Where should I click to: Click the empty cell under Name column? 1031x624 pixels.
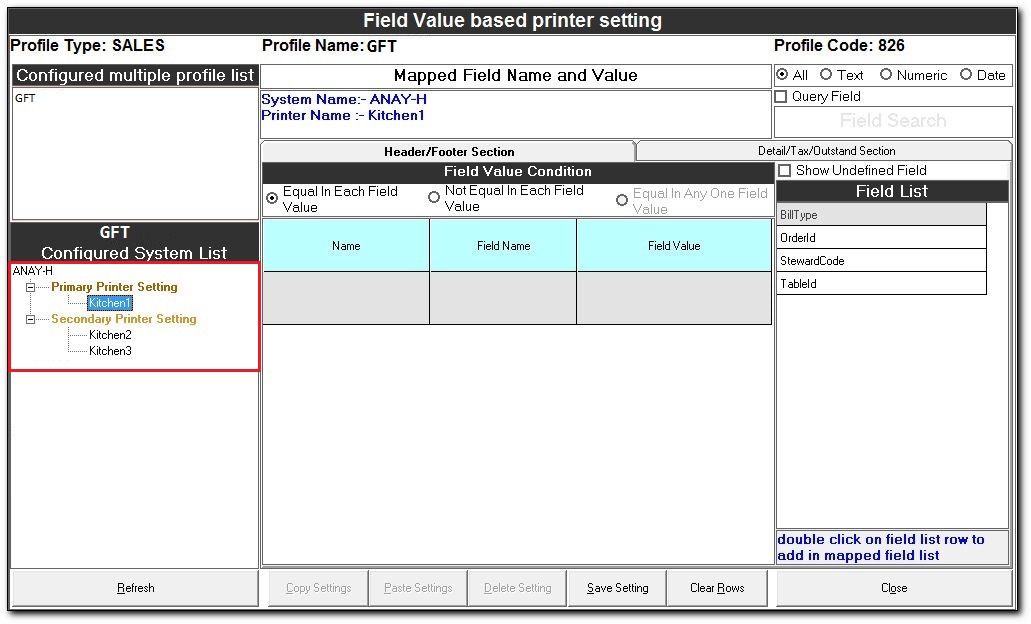[x=346, y=298]
